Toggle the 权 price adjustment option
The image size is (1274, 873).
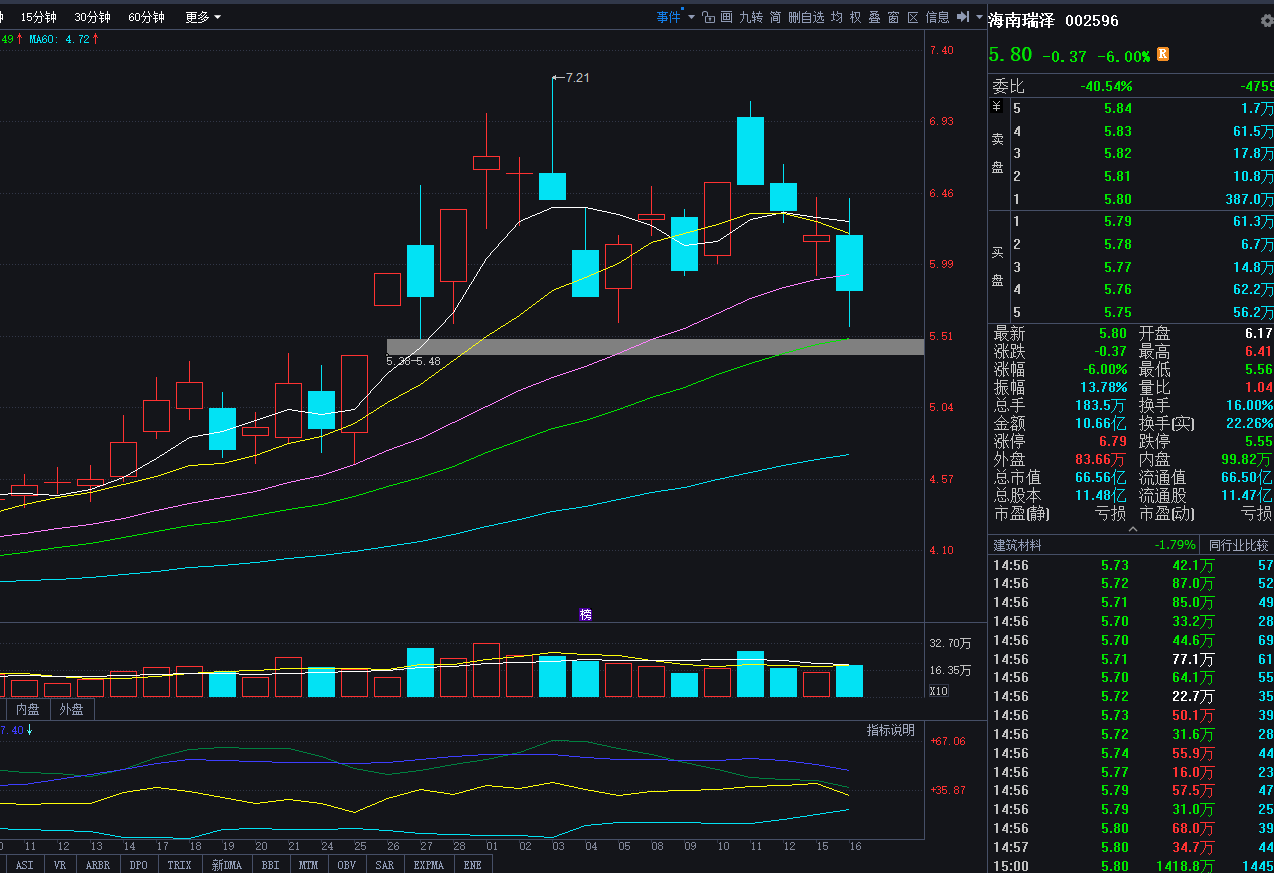[x=855, y=17]
